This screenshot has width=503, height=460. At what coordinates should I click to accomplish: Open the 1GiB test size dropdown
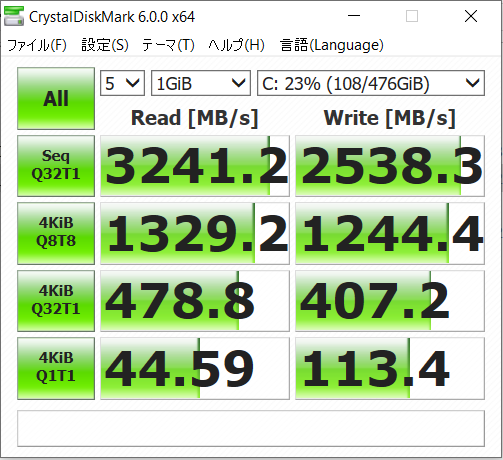click(201, 83)
